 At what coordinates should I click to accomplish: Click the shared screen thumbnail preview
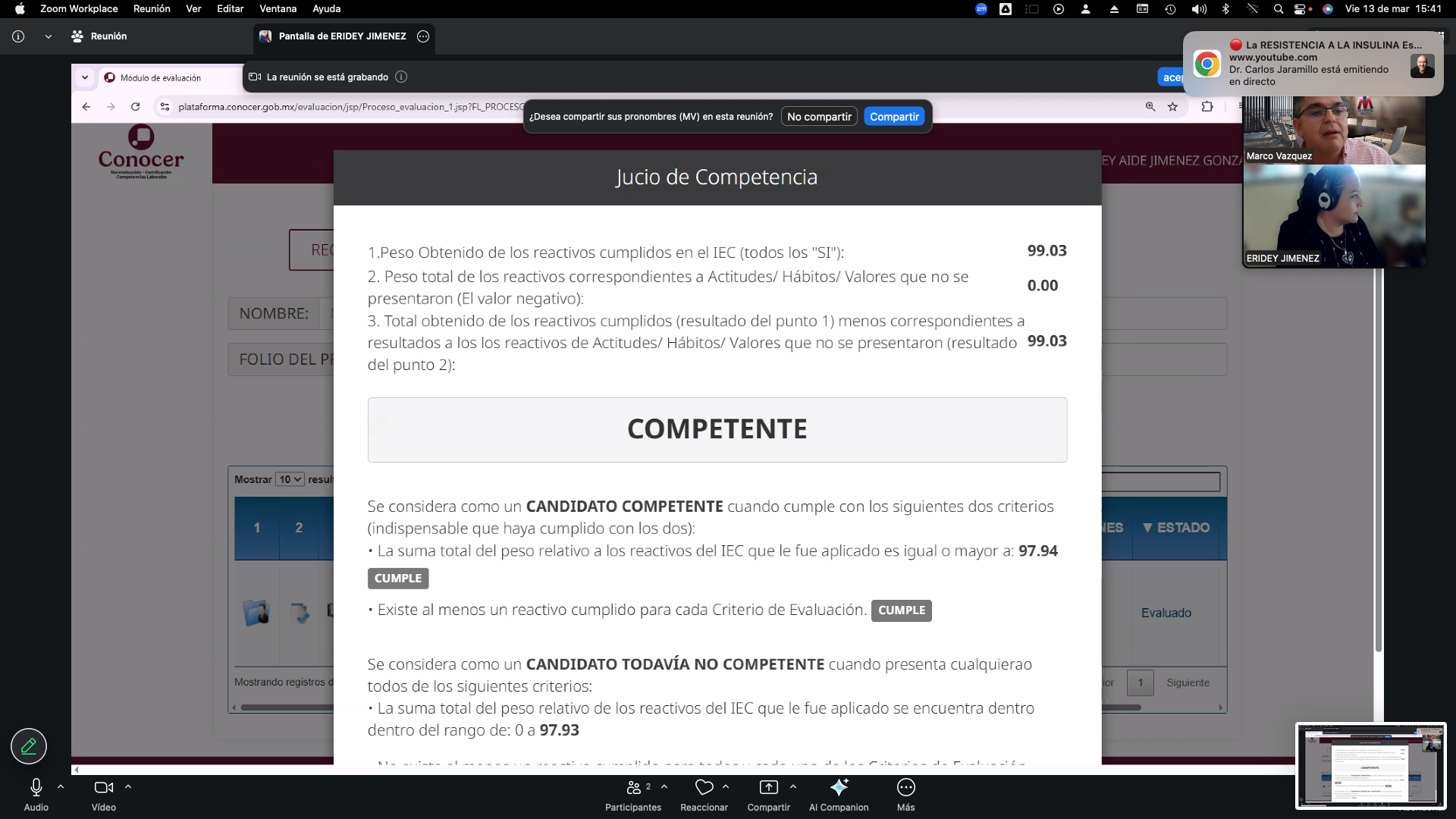(x=1370, y=766)
